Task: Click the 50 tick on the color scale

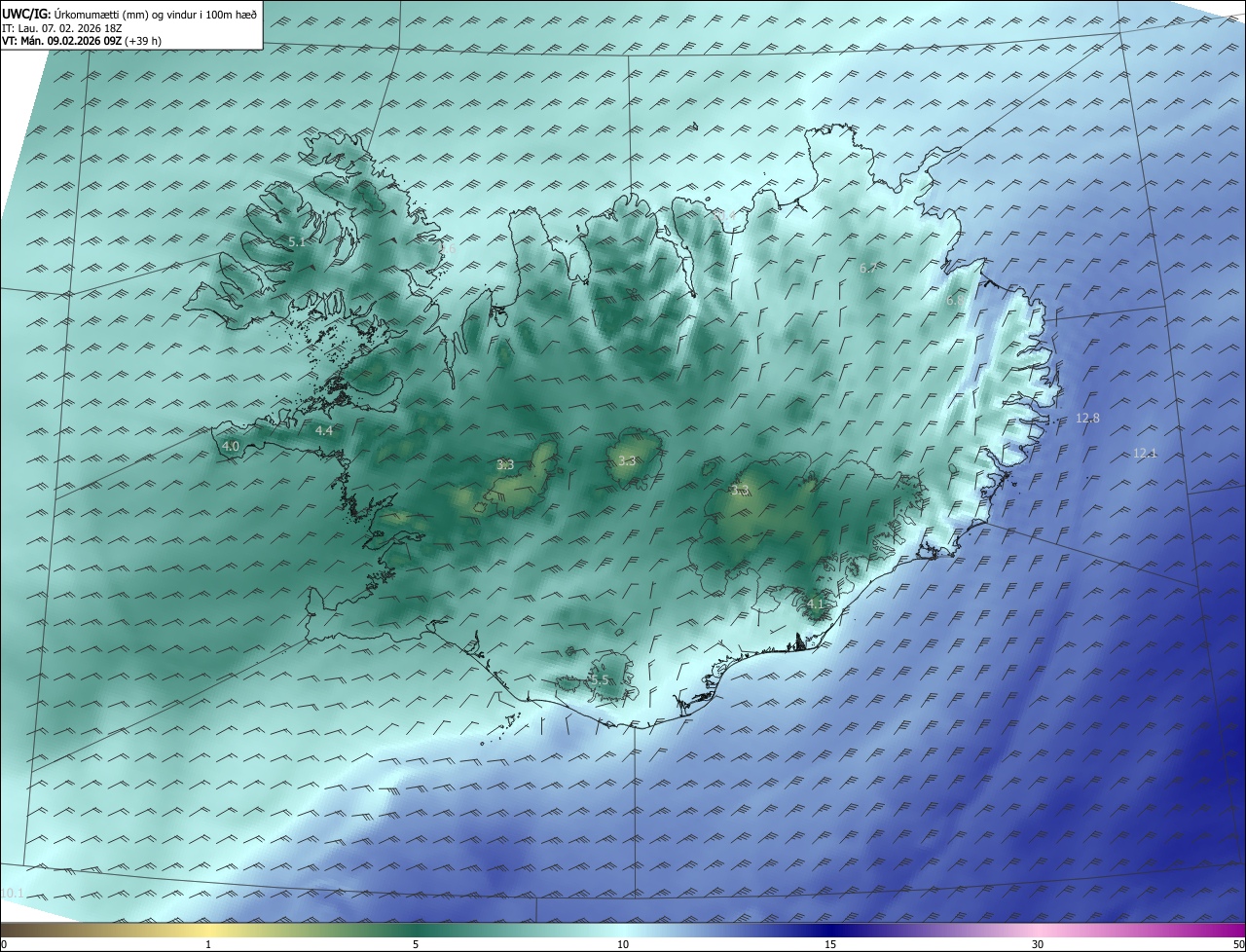Action: pyautogui.click(x=1238, y=944)
